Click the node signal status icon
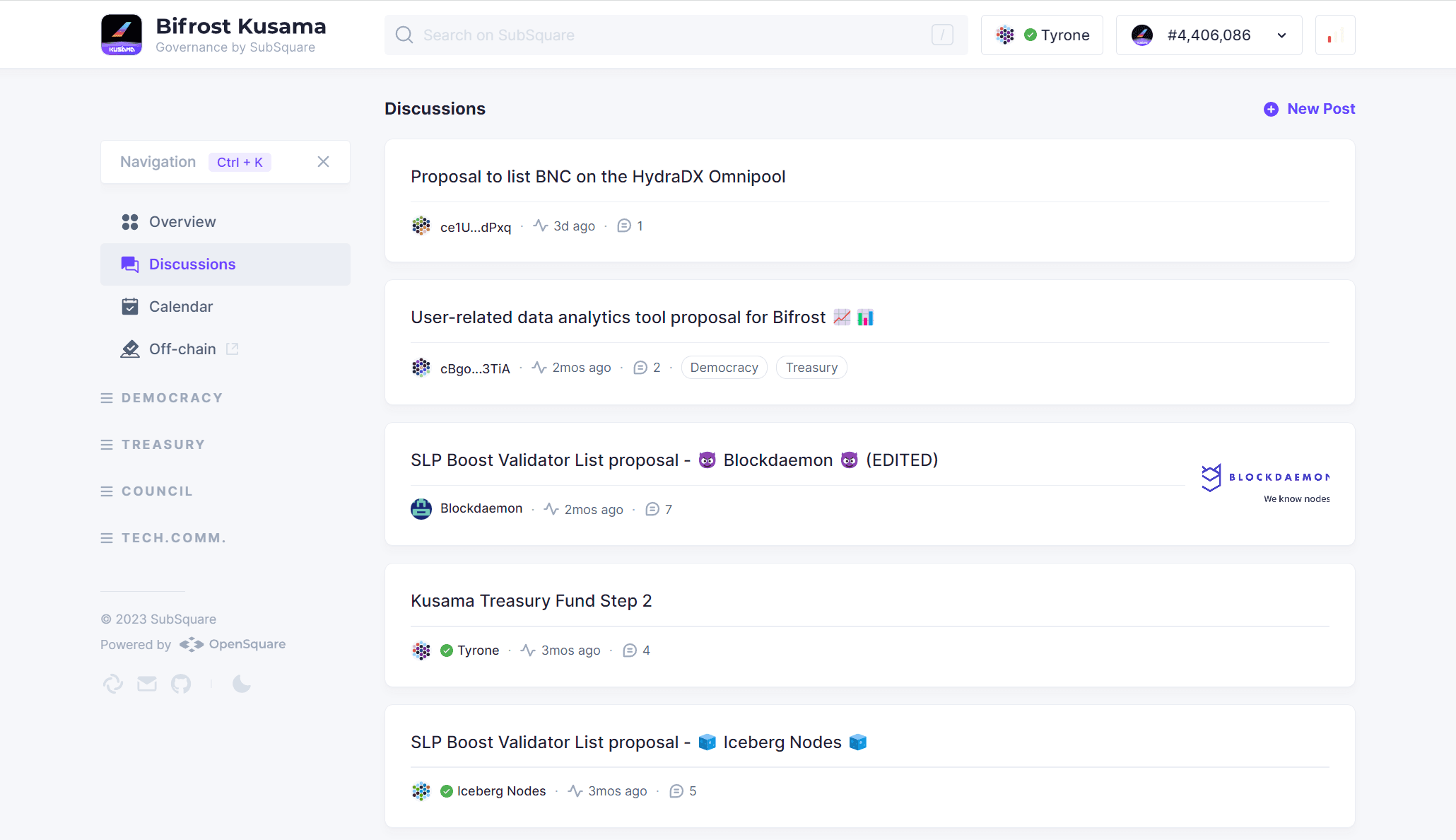Screen dimensions: 1456x840 1334,35
